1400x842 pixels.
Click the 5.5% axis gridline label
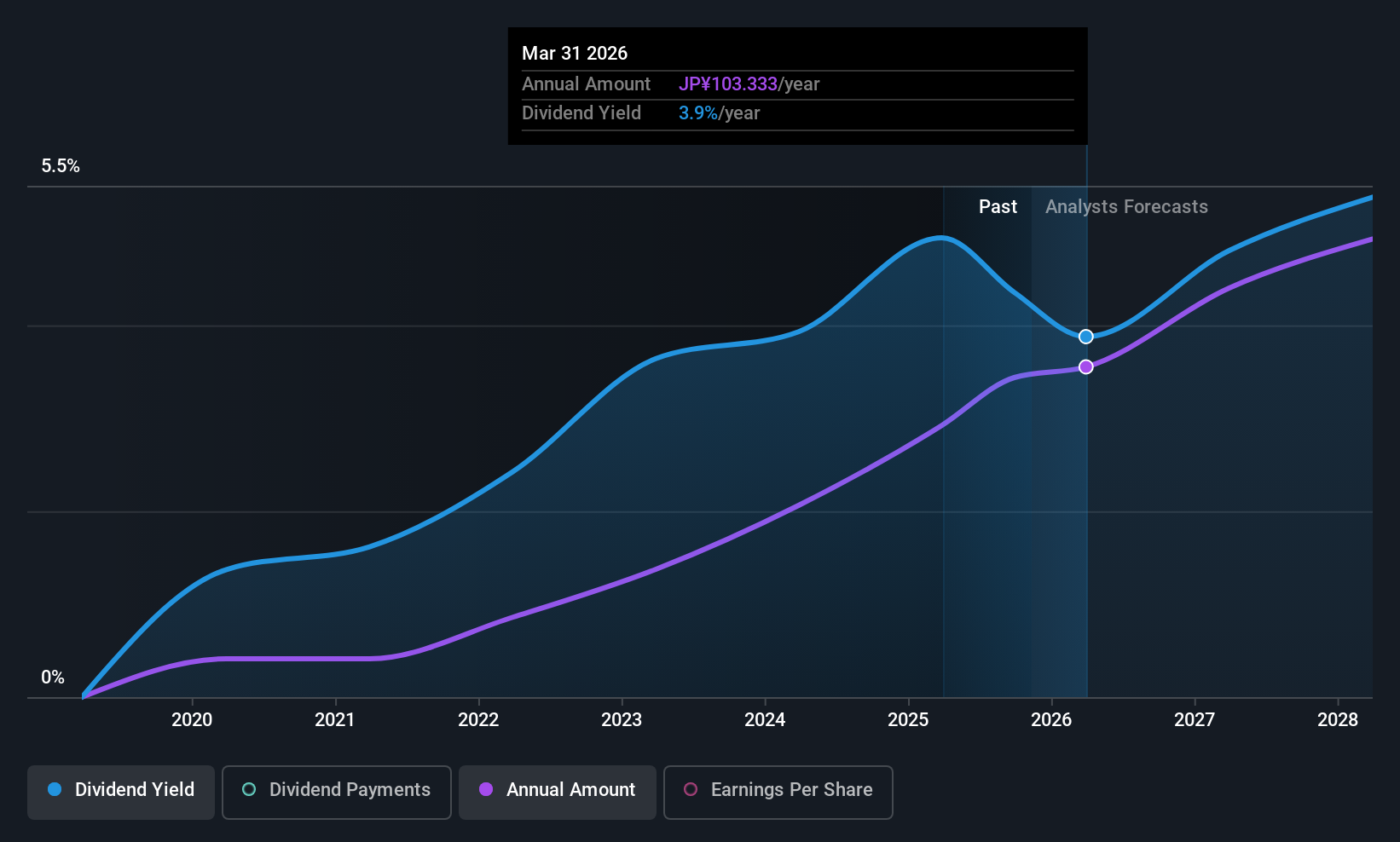coord(61,165)
